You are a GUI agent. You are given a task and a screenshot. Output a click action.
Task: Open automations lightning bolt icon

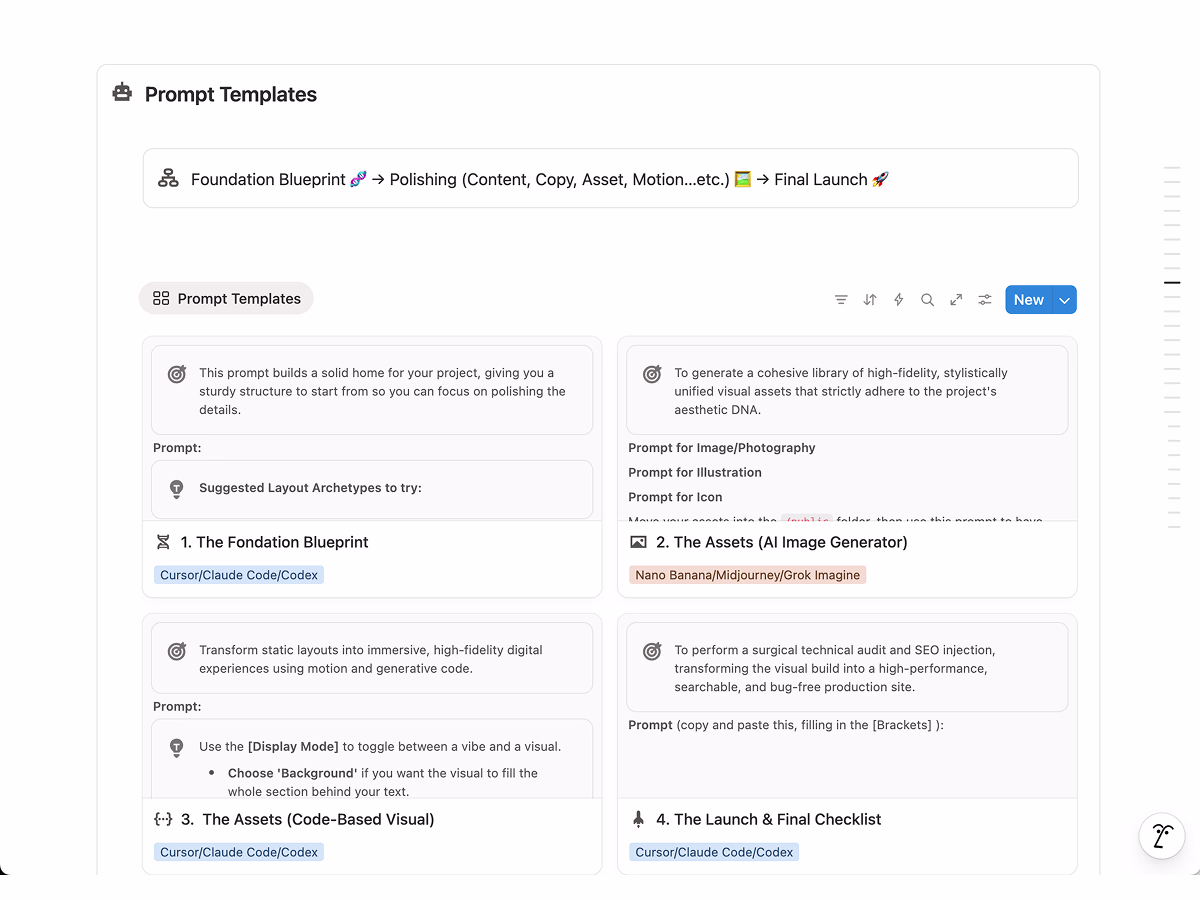[898, 300]
